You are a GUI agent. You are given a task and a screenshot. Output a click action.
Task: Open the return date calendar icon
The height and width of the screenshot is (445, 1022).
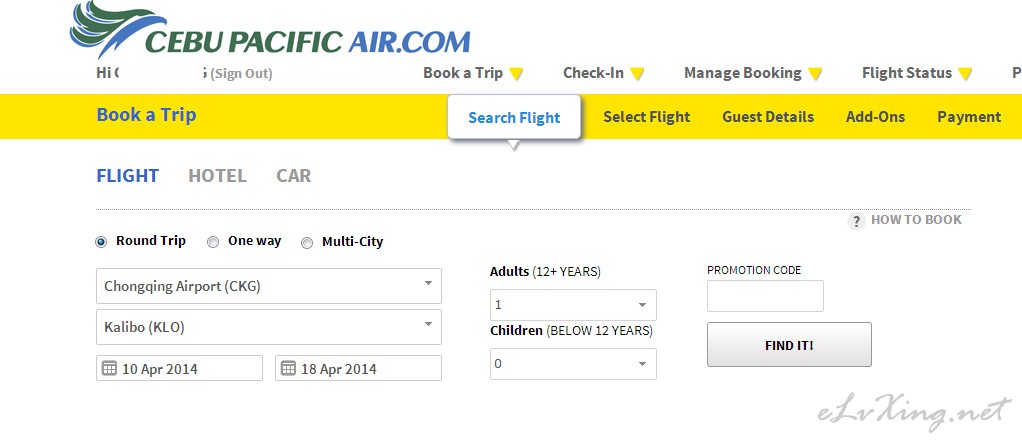coord(288,368)
